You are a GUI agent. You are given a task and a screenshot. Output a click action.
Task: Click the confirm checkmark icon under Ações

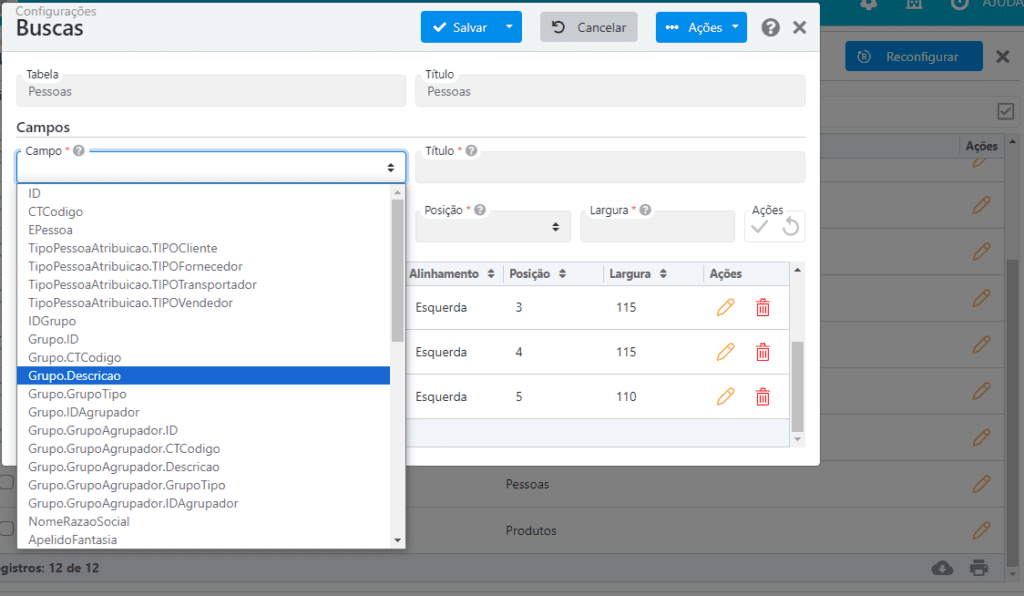(760, 227)
